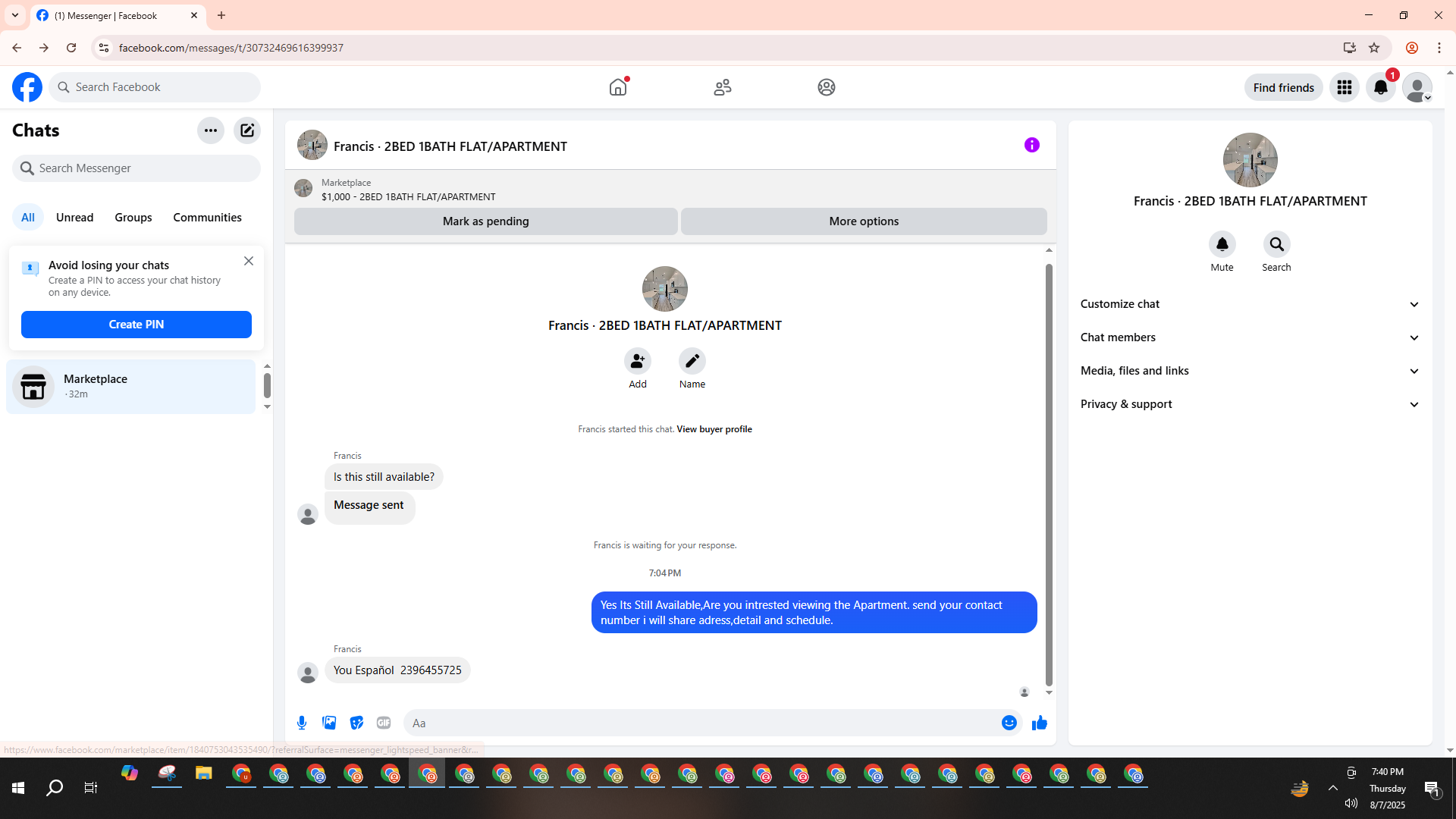Viewport: 1456px width, 819px height.
Task: Open Windows taskbar search
Action: [55, 789]
